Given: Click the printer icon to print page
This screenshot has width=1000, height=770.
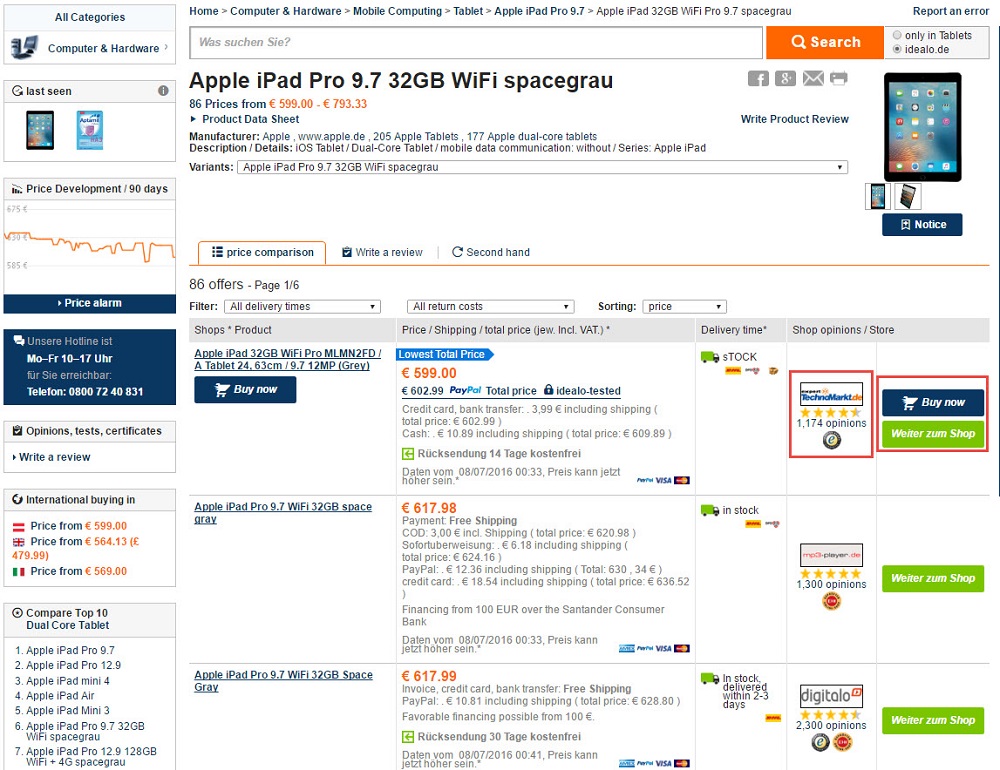Looking at the screenshot, I should click(839, 78).
